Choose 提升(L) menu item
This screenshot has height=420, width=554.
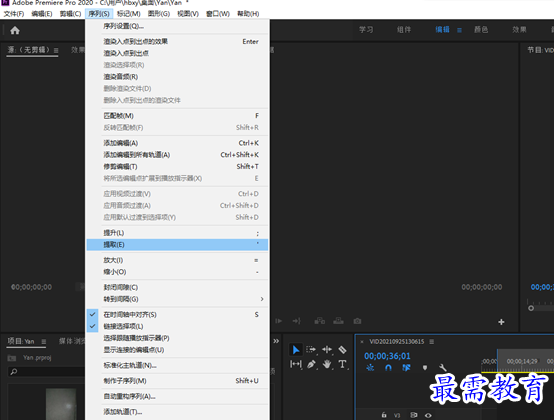pos(177,233)
